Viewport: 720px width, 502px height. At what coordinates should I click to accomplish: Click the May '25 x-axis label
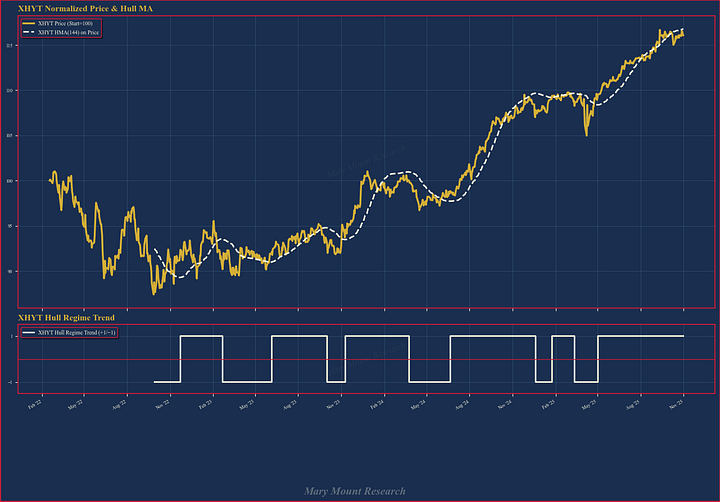(x=590, y=404)
